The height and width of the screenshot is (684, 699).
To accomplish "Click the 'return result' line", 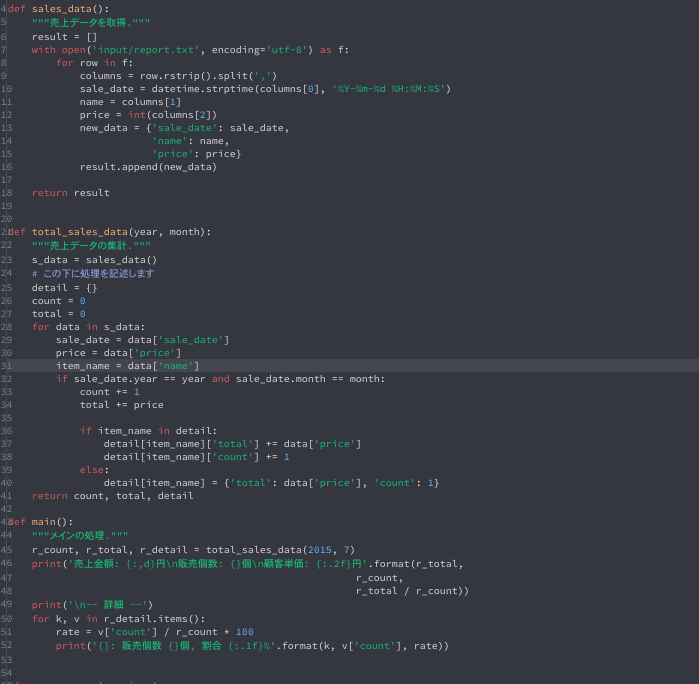I will click(x=70, y=193).
